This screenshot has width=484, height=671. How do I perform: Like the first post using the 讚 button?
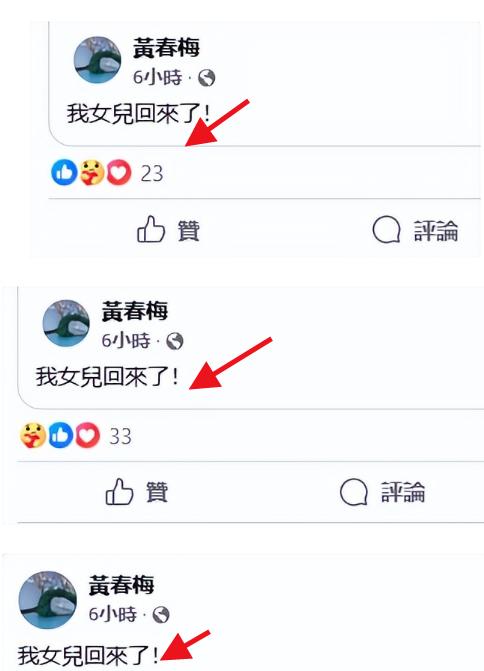(x=168, y=230)
